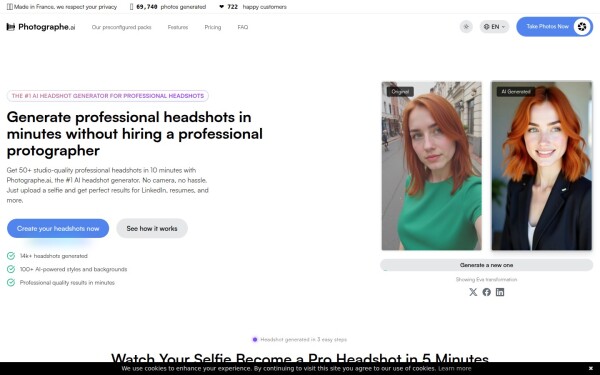Click the heart icon beside happy customers

[221, 7]
